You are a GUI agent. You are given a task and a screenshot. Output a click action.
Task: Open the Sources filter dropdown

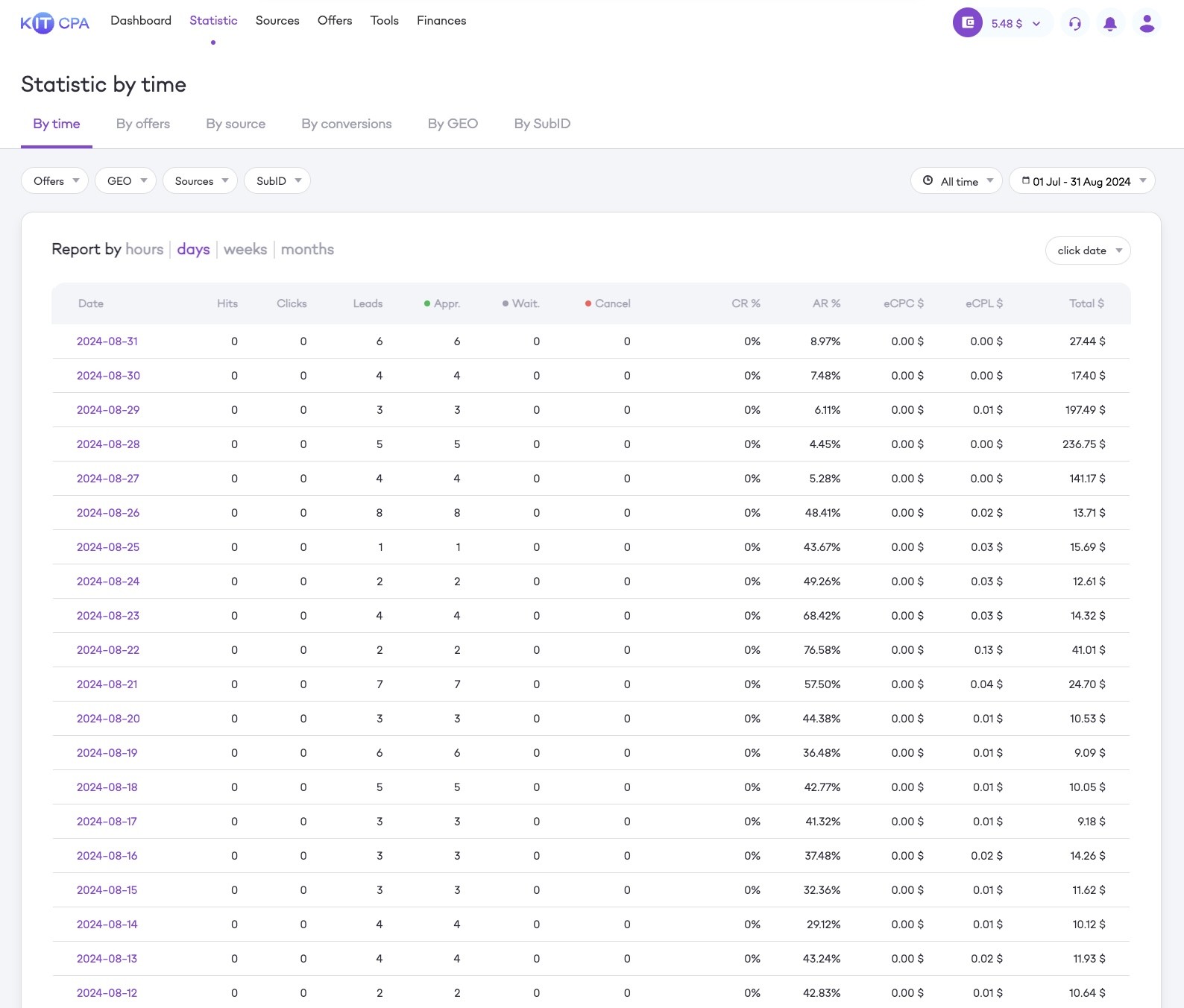pos(200,180)
